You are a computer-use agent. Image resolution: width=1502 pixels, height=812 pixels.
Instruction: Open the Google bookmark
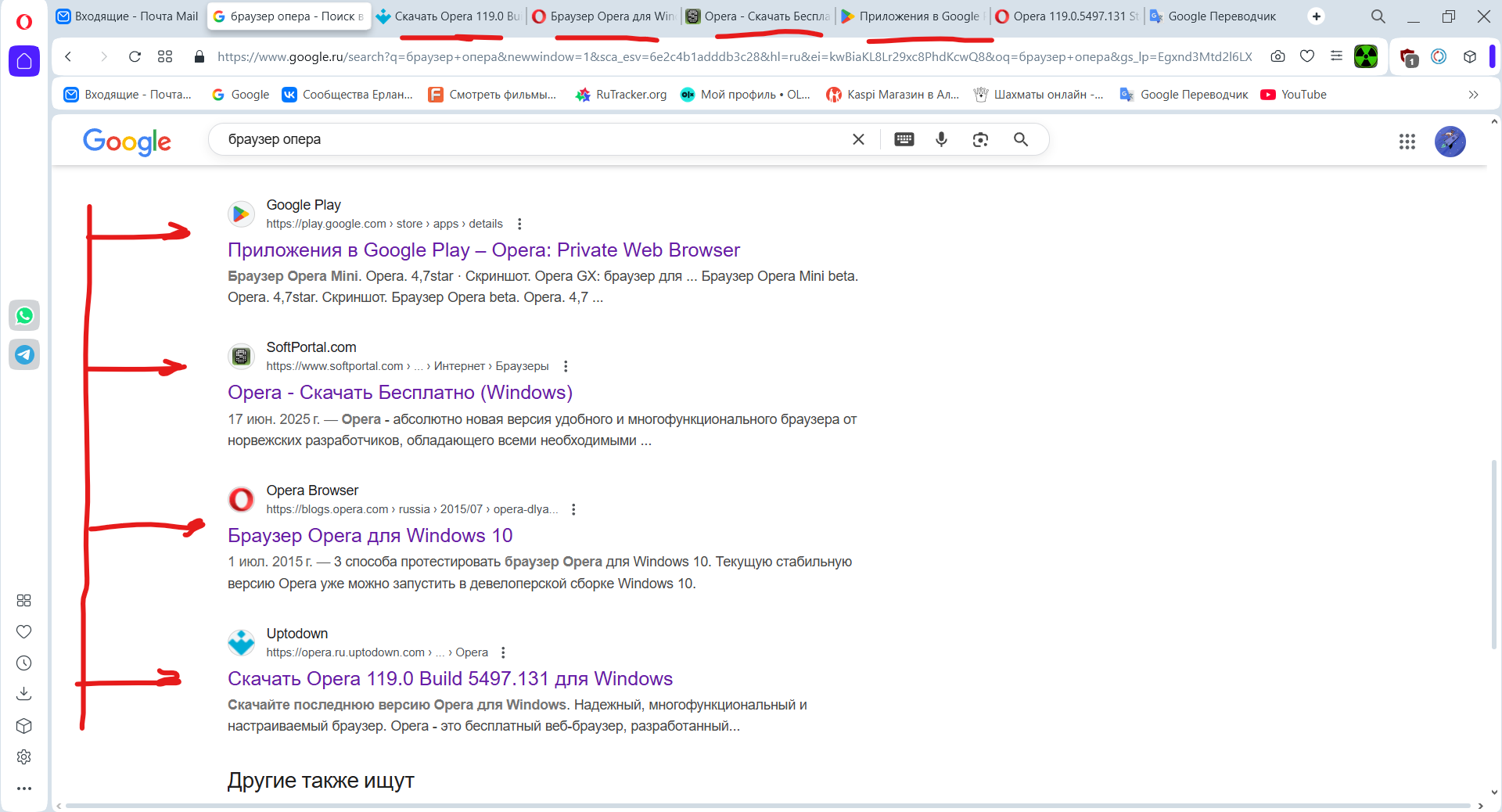click(241, 95)
